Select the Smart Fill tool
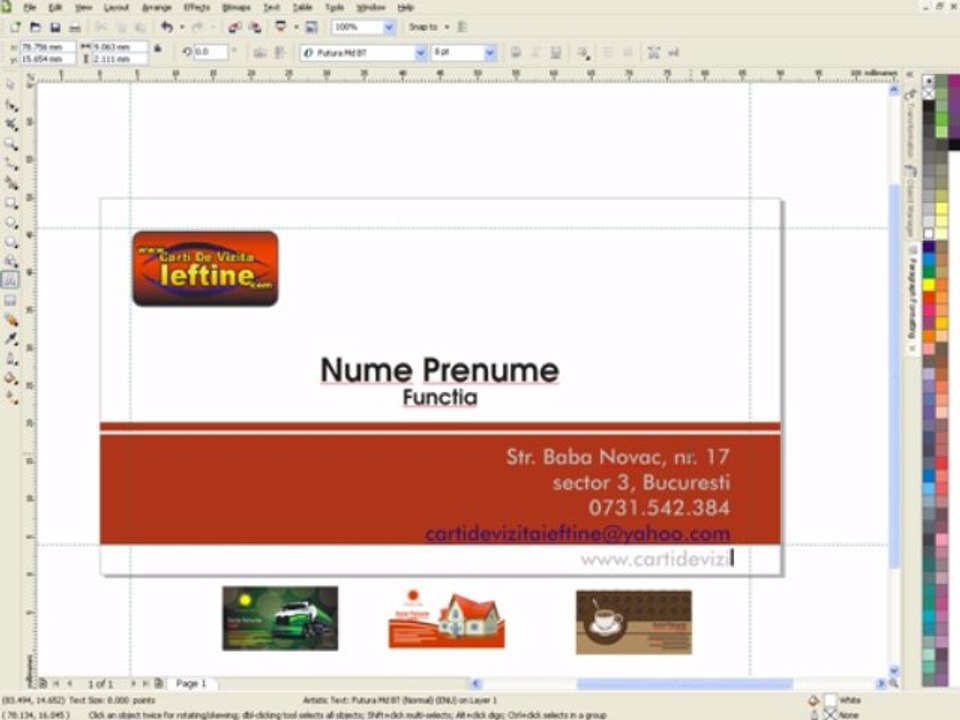 [x=10, y=183]
